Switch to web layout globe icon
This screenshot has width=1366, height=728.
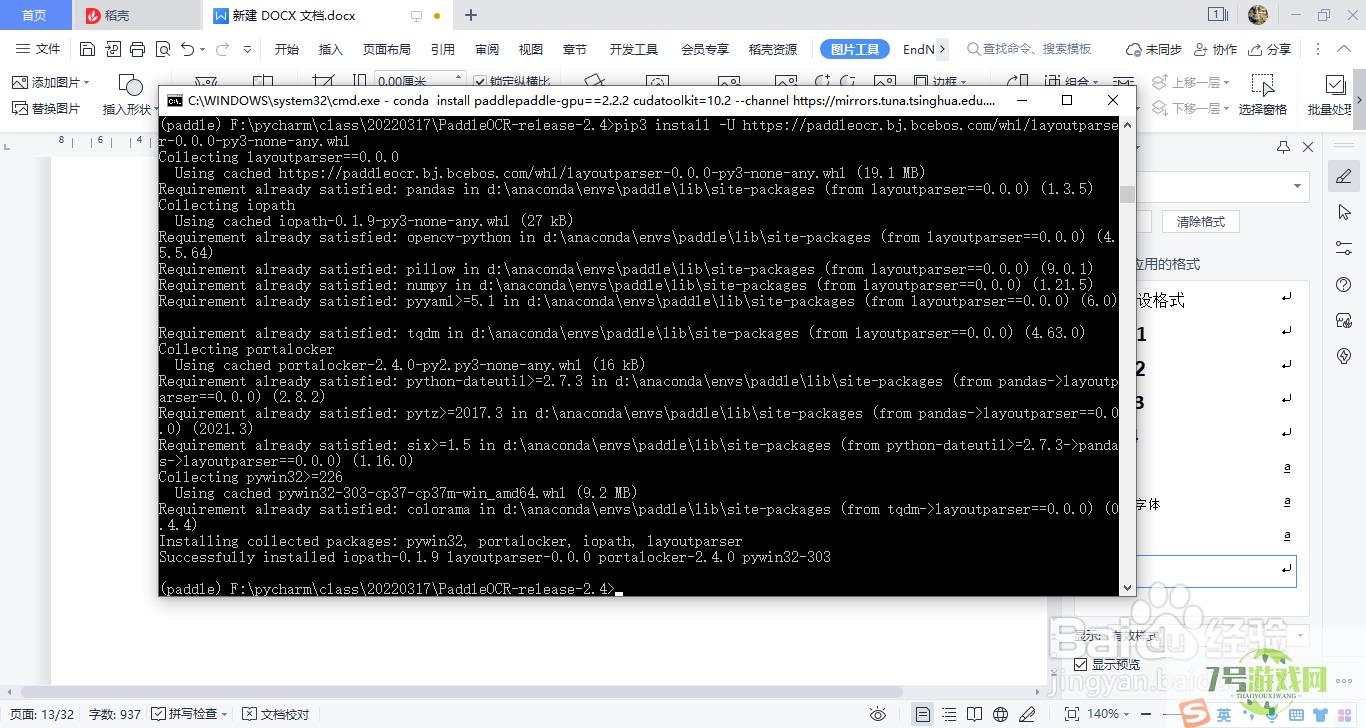pyautogui.click(x=1001, y=714)
